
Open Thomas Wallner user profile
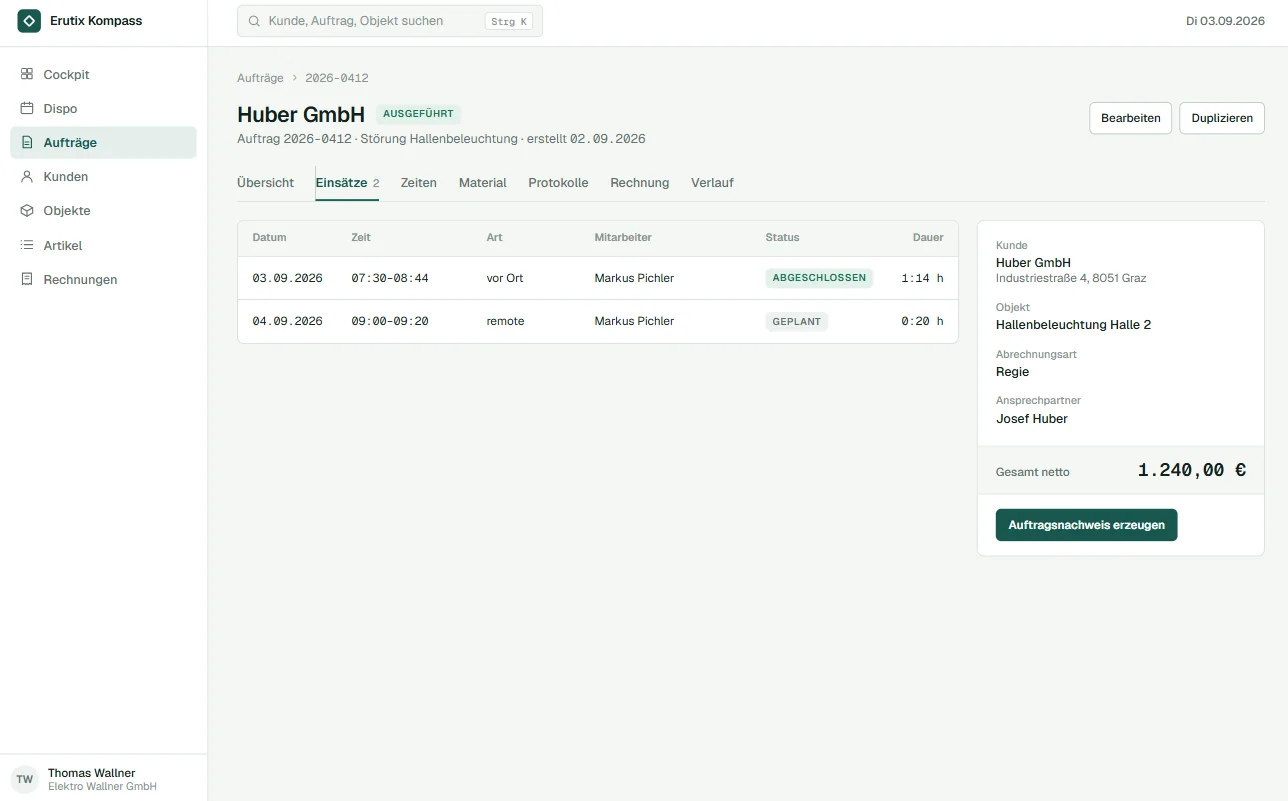pyautogui.click(x=103, y=779)
